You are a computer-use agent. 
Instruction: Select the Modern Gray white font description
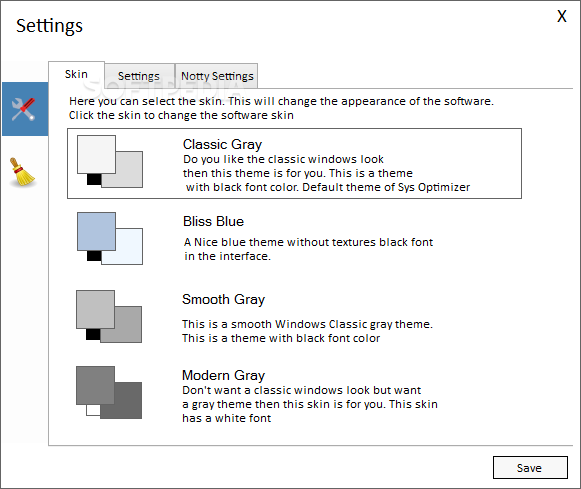(310, 404)
